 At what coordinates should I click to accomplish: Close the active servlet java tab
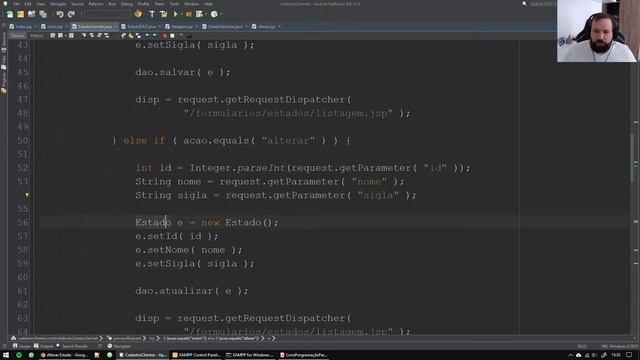116,27
